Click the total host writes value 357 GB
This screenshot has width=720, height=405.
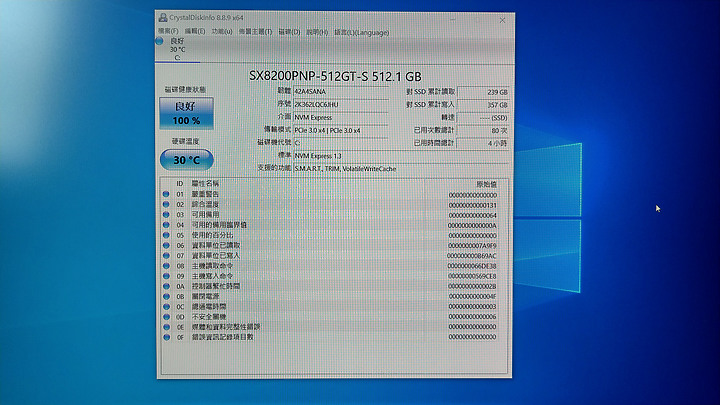[483, 105]
